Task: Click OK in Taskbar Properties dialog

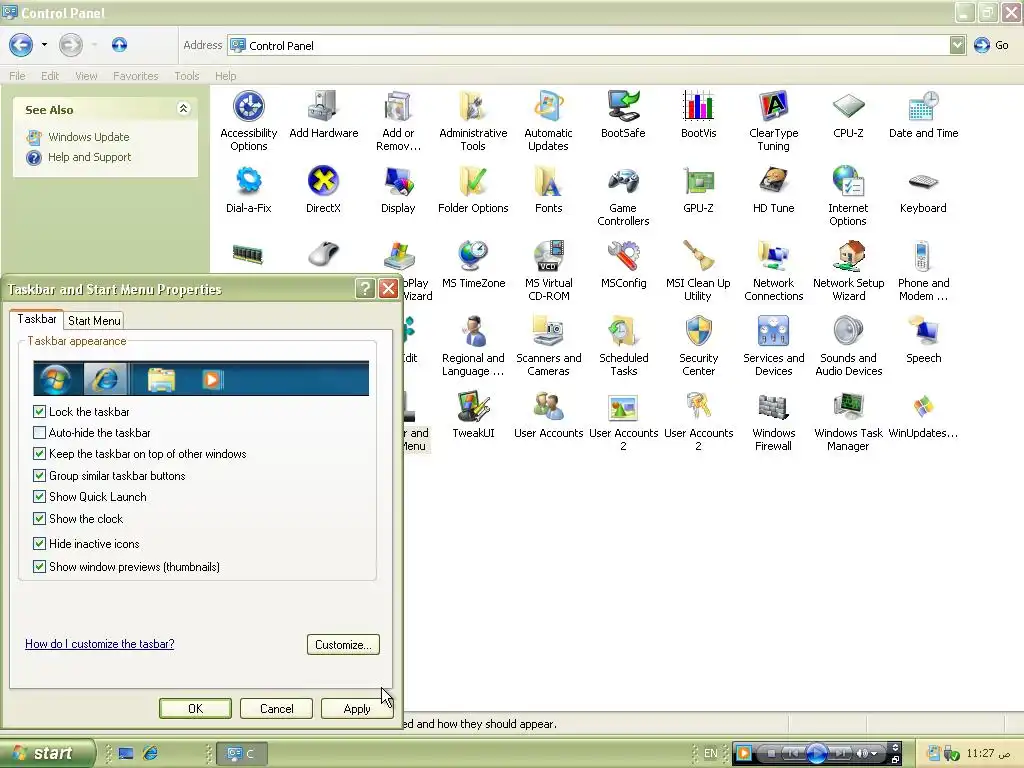Action: click(x=195, y=709)
